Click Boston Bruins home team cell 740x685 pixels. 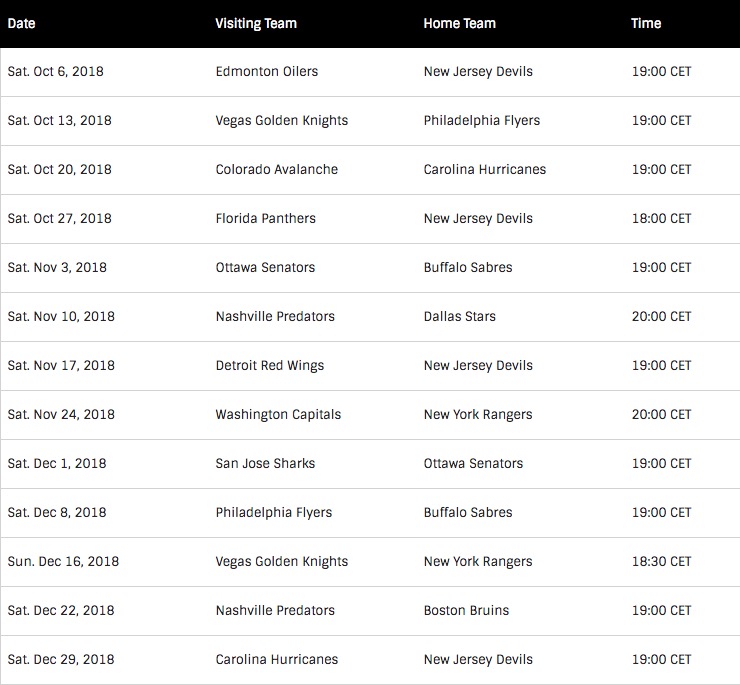pos(466,610)
